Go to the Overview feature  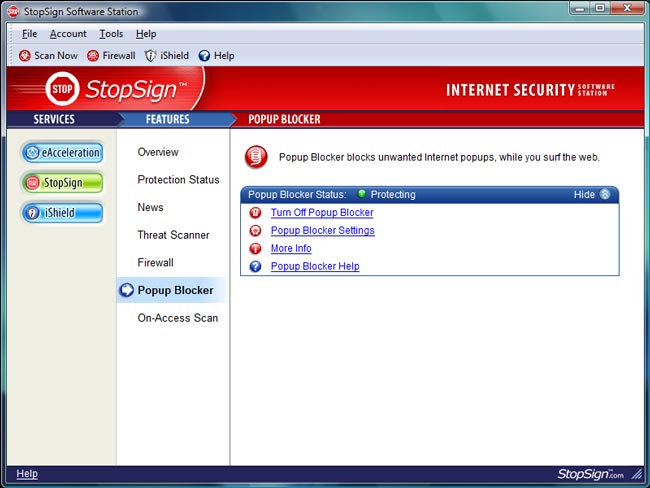tap(158, 152)
